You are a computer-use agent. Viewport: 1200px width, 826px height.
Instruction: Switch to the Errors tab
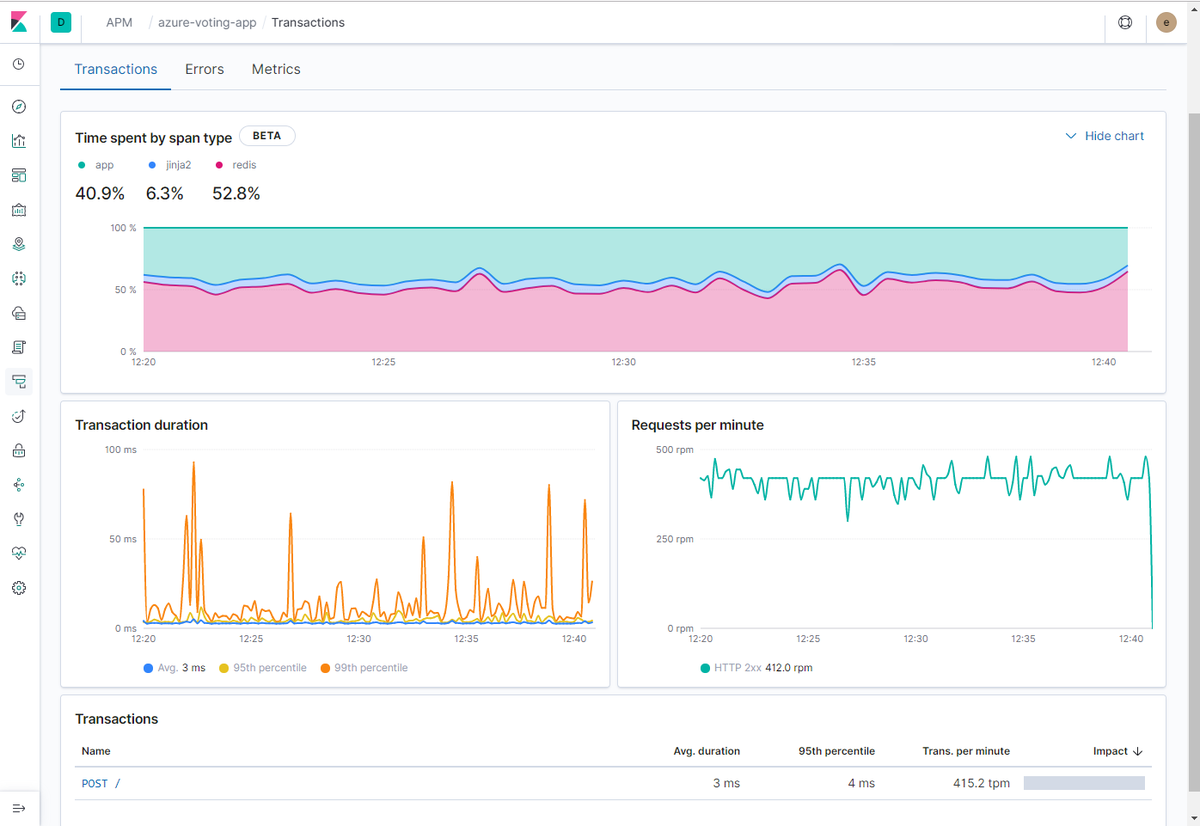[x=204, y=69]
